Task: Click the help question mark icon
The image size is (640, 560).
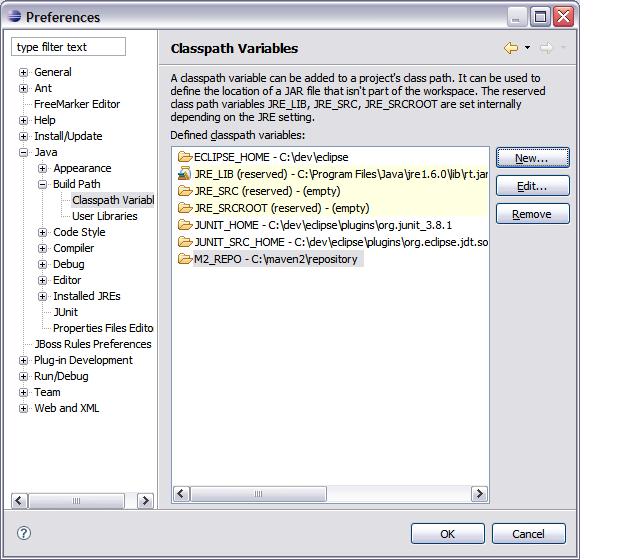Action: (x=25, y=534)
